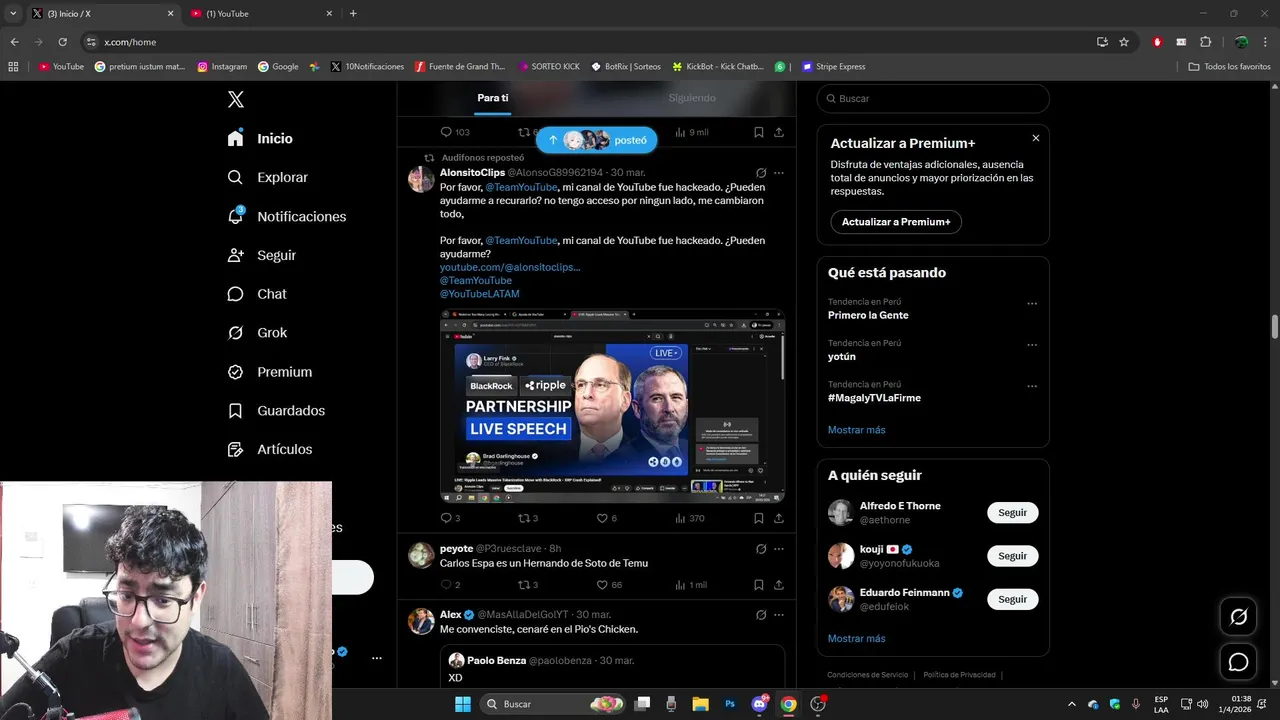
Task: Open Inicio home in sidebar
Action: (x=260, y=139)
